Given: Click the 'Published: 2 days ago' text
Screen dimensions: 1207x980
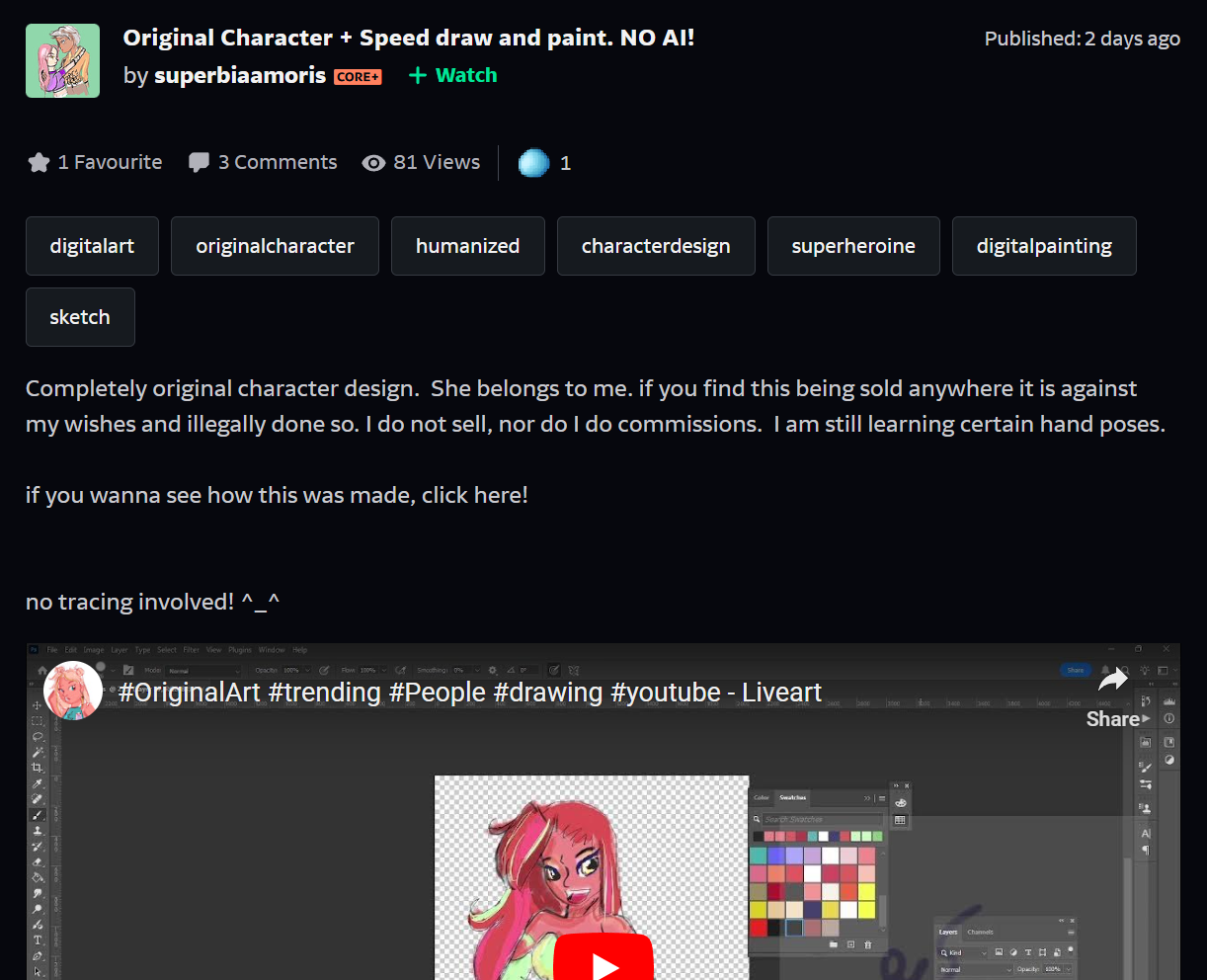Looking at the screenshot, I should [x=1083, y=39].
